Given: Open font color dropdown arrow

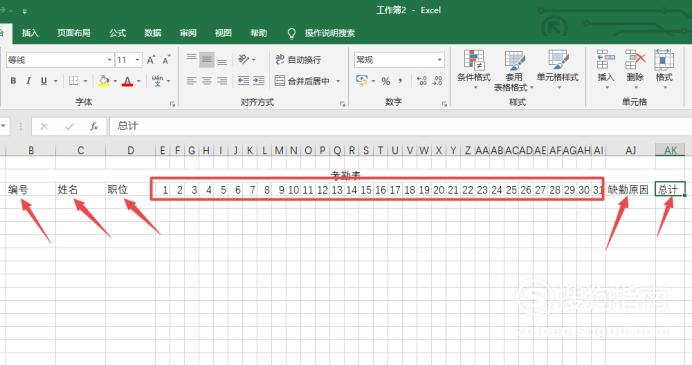Looking at the screenshot, I should pyautogui.click(x=139, y=81).
